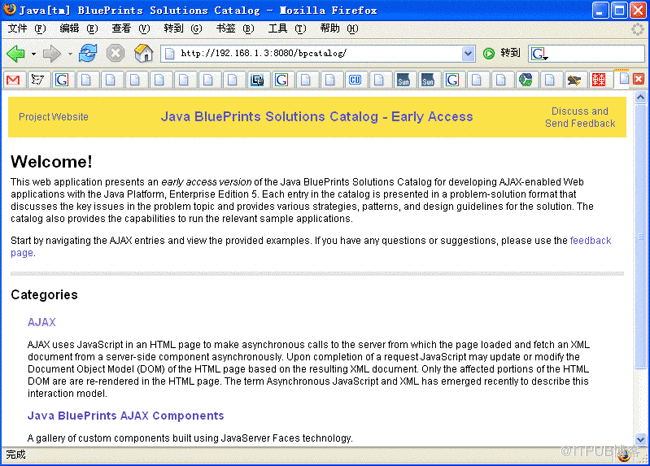The height and width of the screenshot is (466, 650).
Task: Open the Project Website link
Action: [53, 117]
